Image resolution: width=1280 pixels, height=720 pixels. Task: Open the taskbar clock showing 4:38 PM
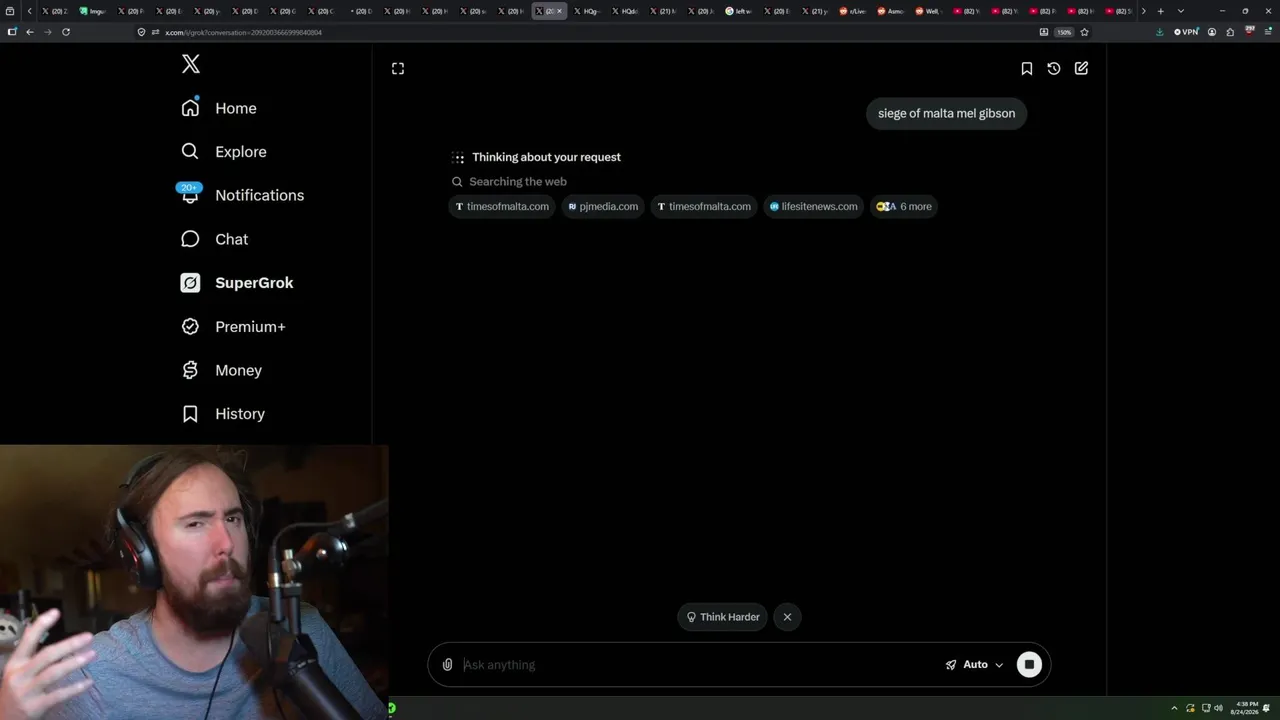point(1245,708)
